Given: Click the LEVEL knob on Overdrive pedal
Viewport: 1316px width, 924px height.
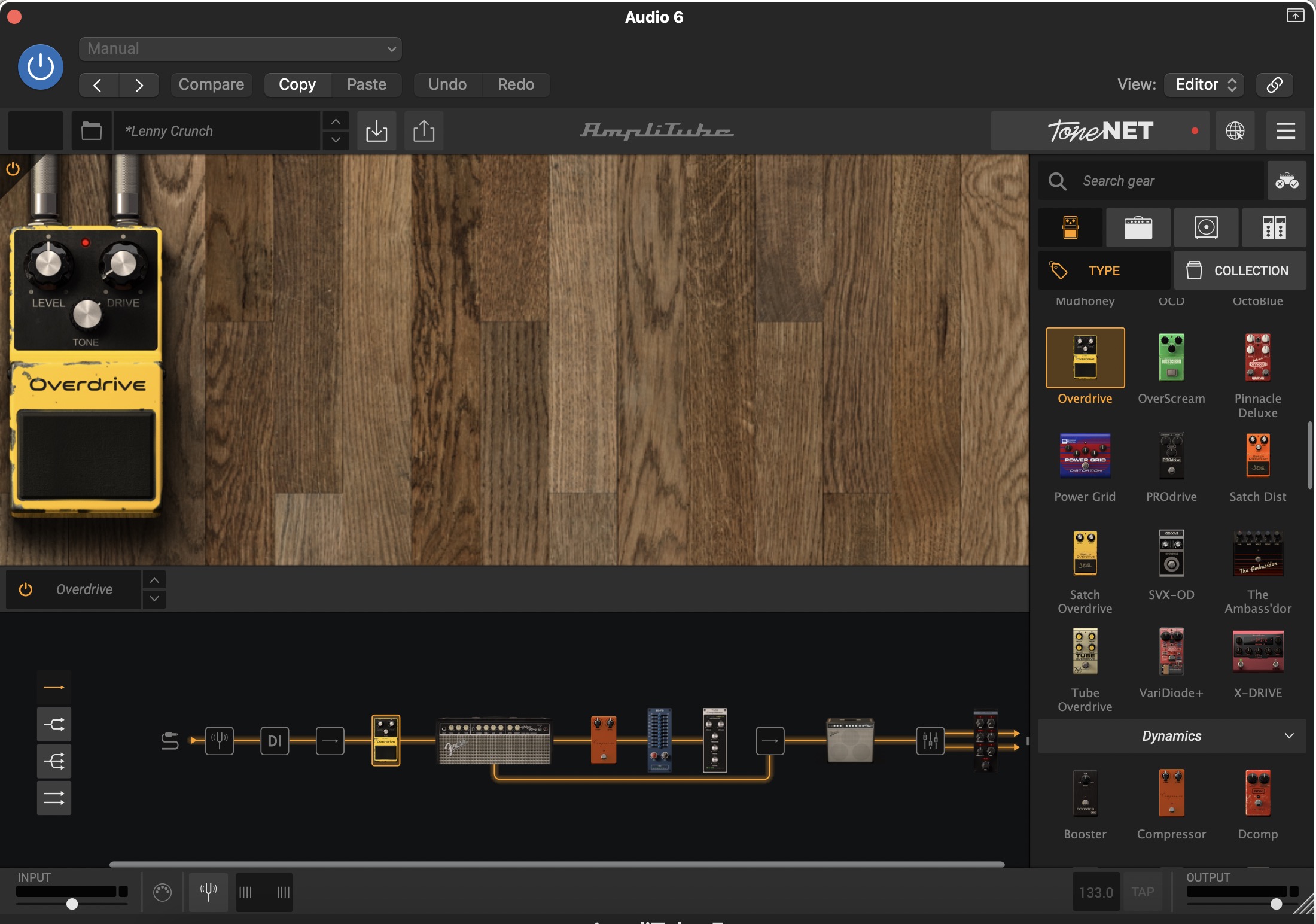Looking at the screenshot, I should click(x=48, y=263).
